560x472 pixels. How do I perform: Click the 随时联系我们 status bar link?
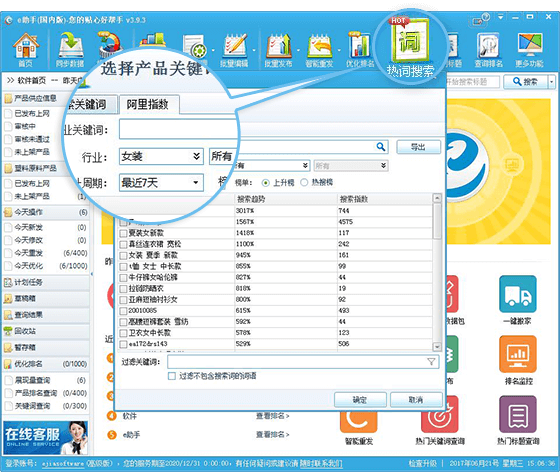(321, 463)
